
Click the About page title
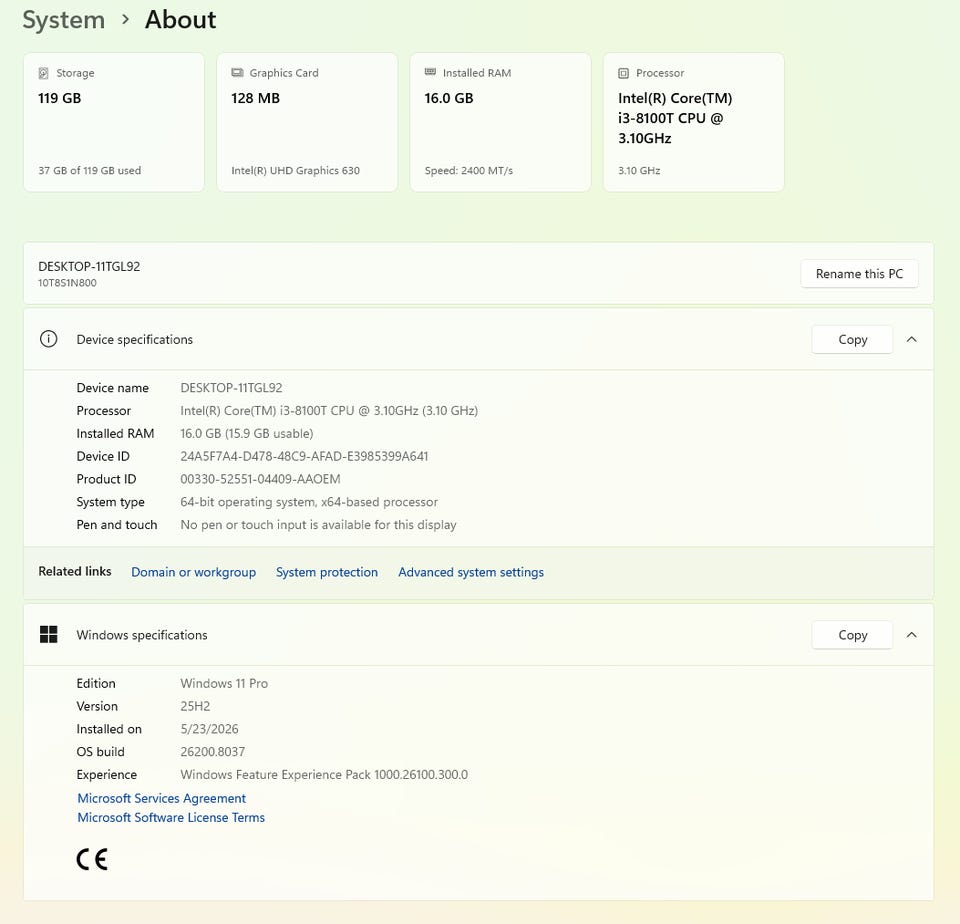(x=181, y=20)
